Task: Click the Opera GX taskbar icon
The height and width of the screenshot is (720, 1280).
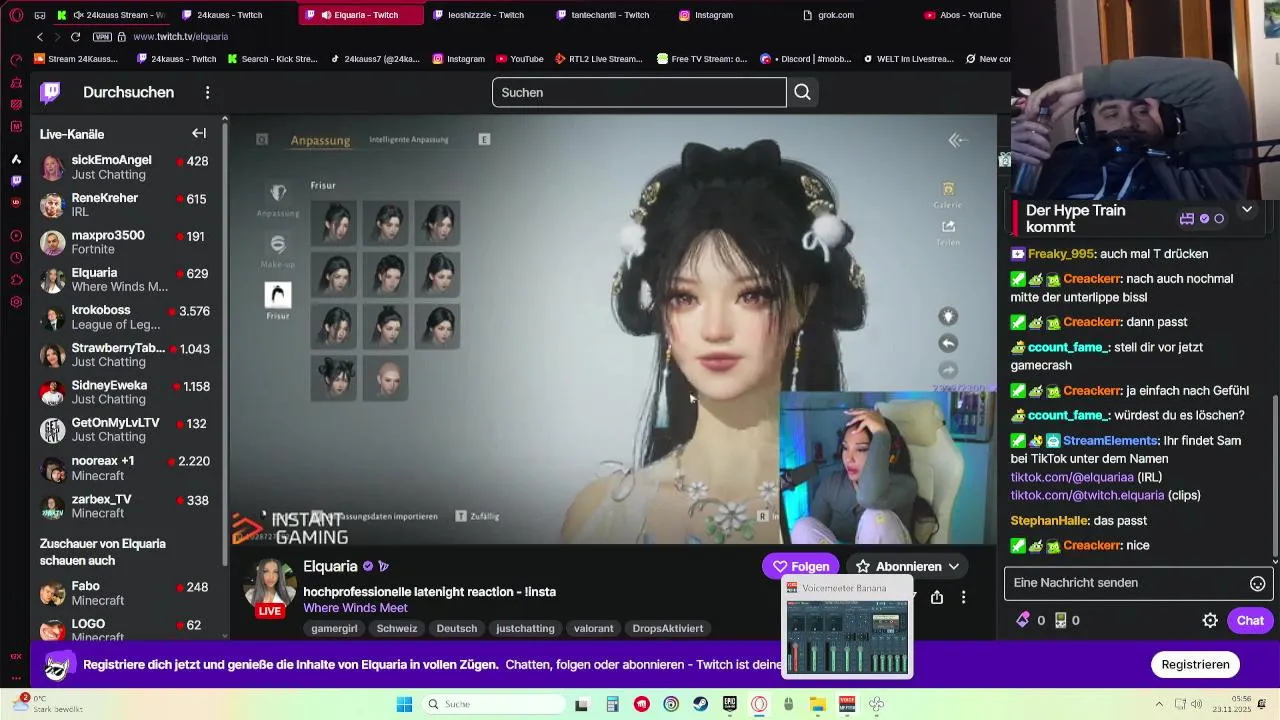Action: (x=759, y=704)
